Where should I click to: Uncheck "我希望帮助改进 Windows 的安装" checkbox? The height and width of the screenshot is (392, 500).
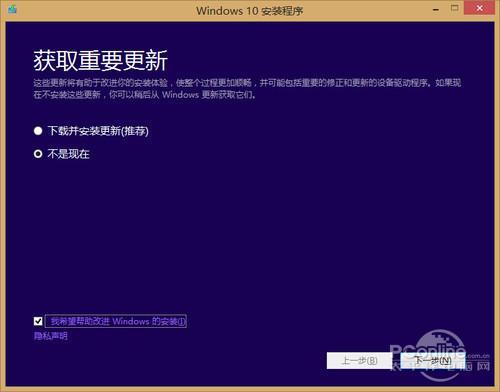[x=38, y=321]
